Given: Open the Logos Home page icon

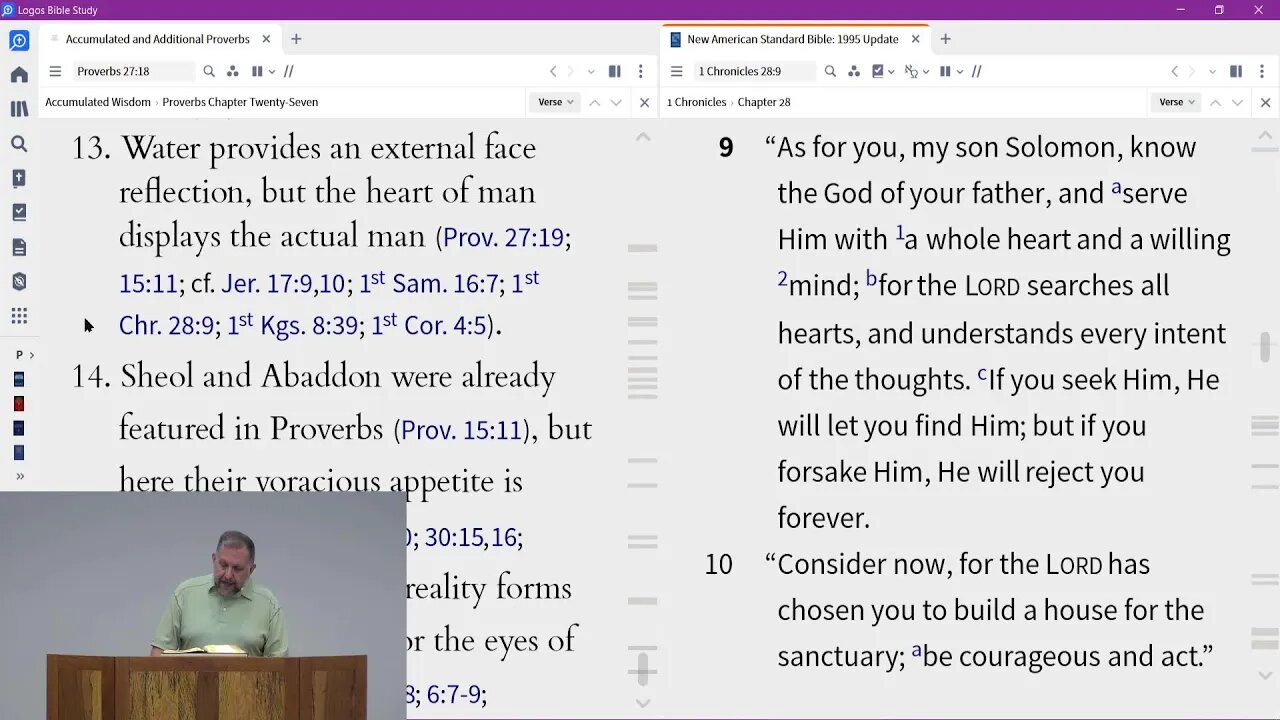Looking at the screenshot, I should coord(19,75).
